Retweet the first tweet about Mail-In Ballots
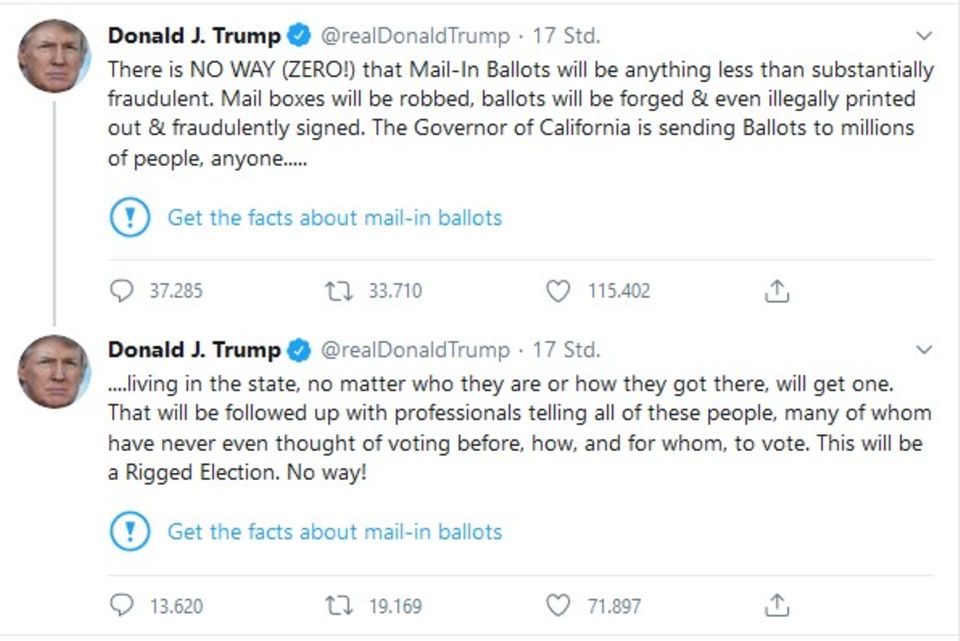 [x=338, y=291]
